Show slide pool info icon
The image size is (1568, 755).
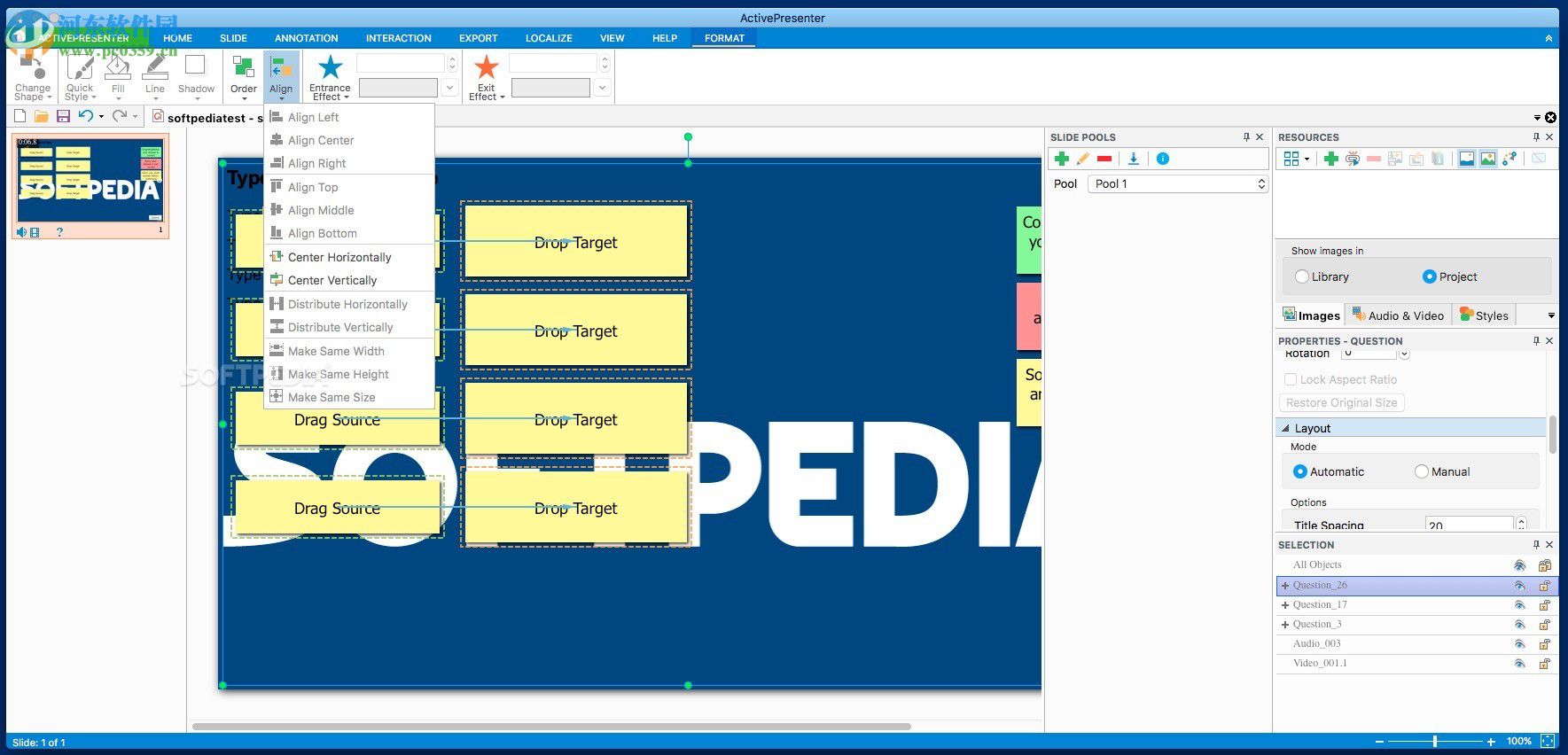(x=1163, y=159)
